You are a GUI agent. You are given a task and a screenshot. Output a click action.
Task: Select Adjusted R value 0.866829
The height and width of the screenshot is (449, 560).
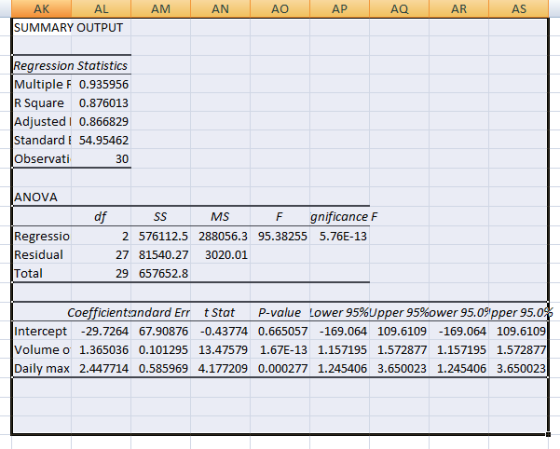pos(101,121)
